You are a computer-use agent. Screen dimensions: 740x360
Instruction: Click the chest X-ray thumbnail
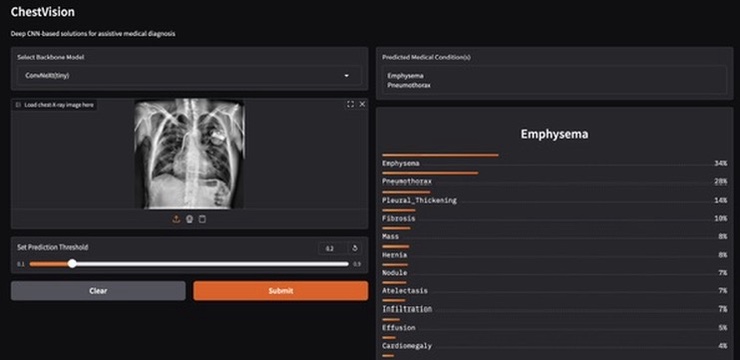coord(189,154)
